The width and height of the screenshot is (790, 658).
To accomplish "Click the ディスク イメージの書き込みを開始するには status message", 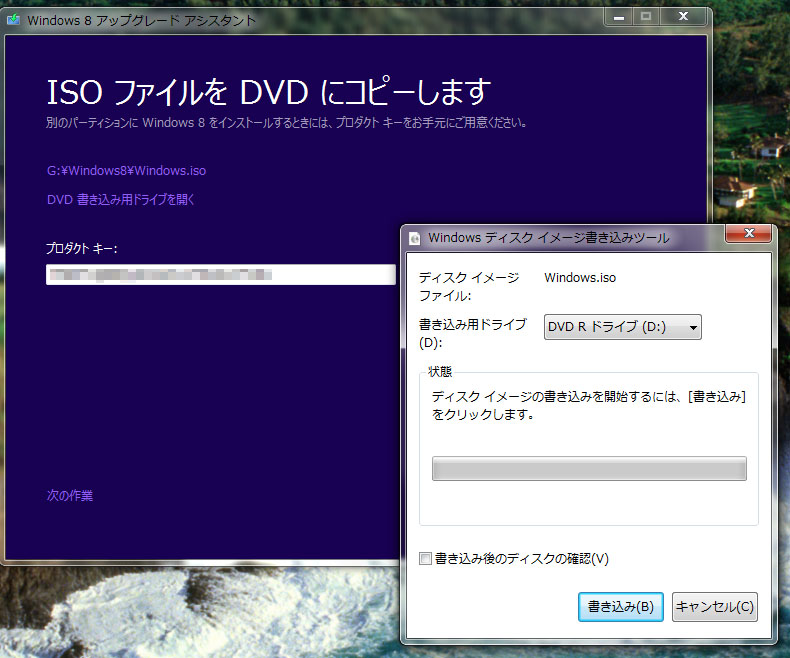I will [x=588, y=406].
